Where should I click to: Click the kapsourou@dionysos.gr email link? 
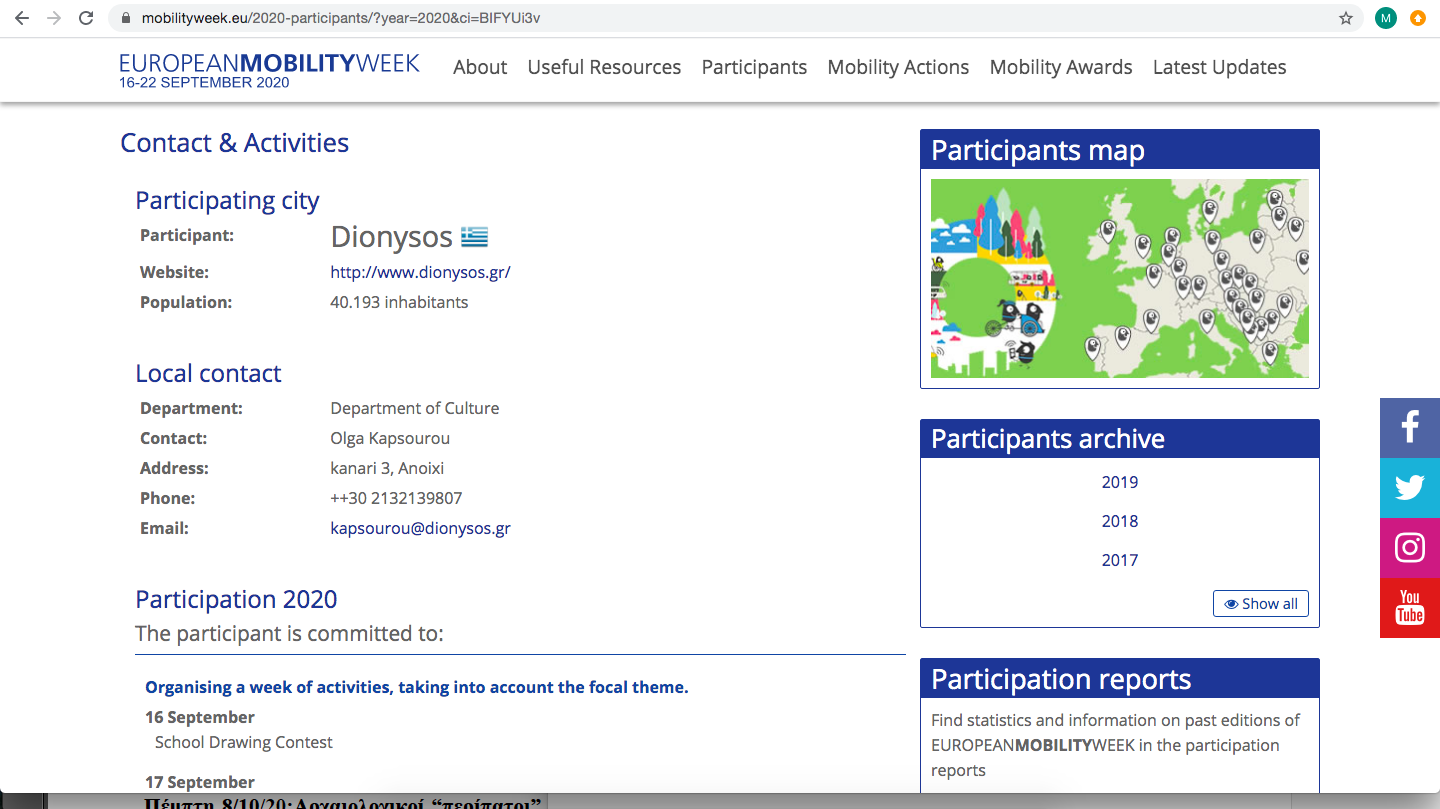click(x=420, y=528)
